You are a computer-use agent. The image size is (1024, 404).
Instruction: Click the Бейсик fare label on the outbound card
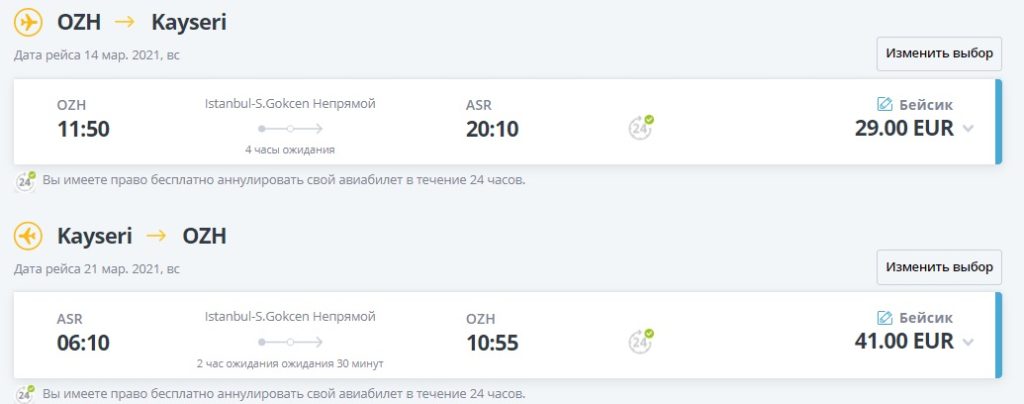pos(926,104)
